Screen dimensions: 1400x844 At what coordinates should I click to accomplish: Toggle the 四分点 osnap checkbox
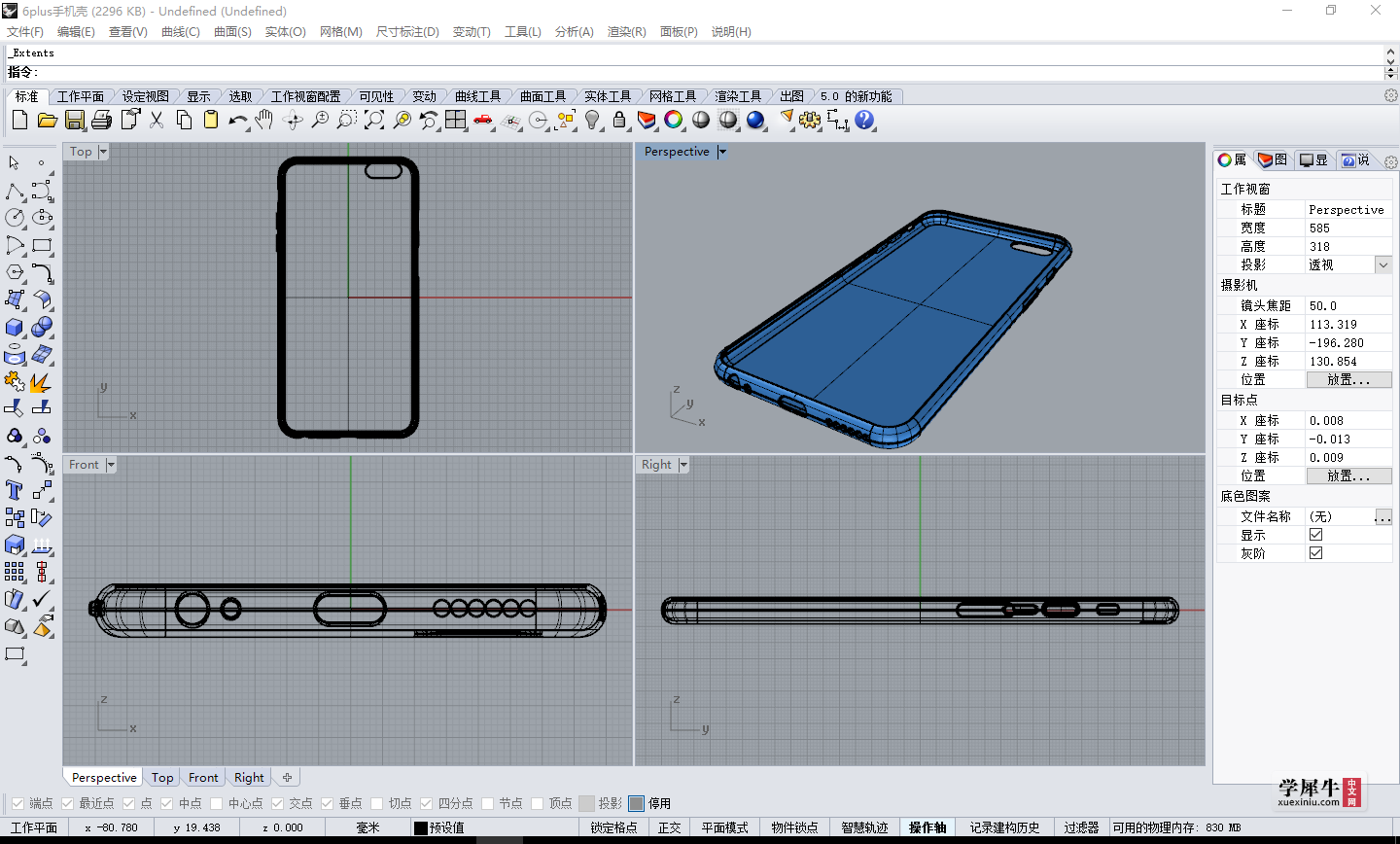tap(427, 803)
